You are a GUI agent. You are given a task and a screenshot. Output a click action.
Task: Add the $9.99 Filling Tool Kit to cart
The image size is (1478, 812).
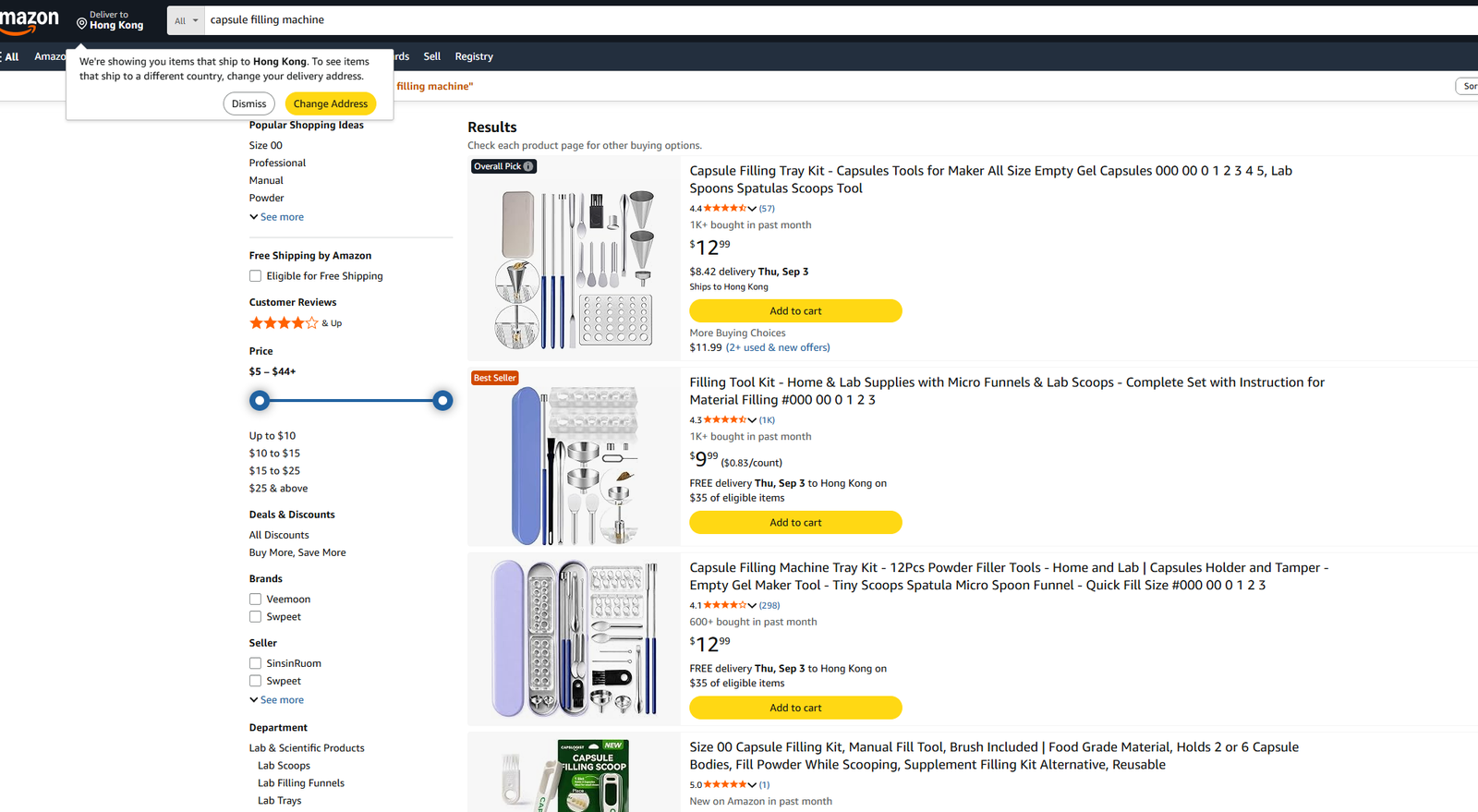click(x=795, y=523)
